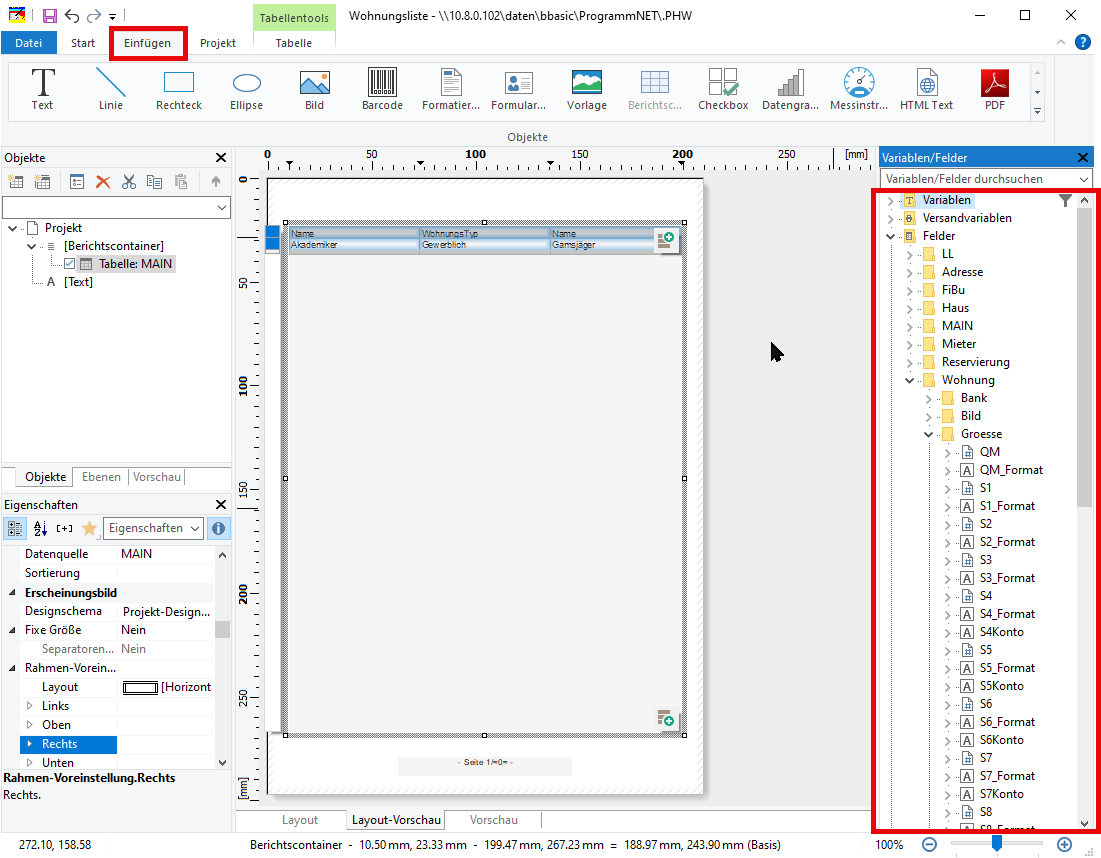Insert a Vorlage object
Viewport: 1101px width, 858px height.
[x=587, y=89]
